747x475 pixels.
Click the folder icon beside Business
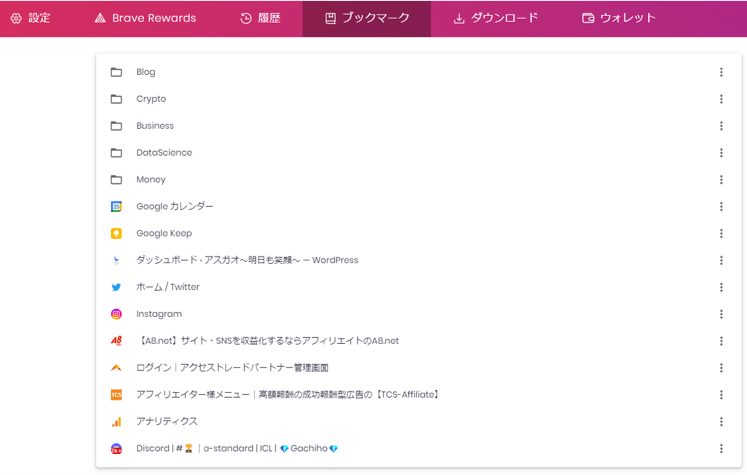pyautogui.click(x=116, y=126)
